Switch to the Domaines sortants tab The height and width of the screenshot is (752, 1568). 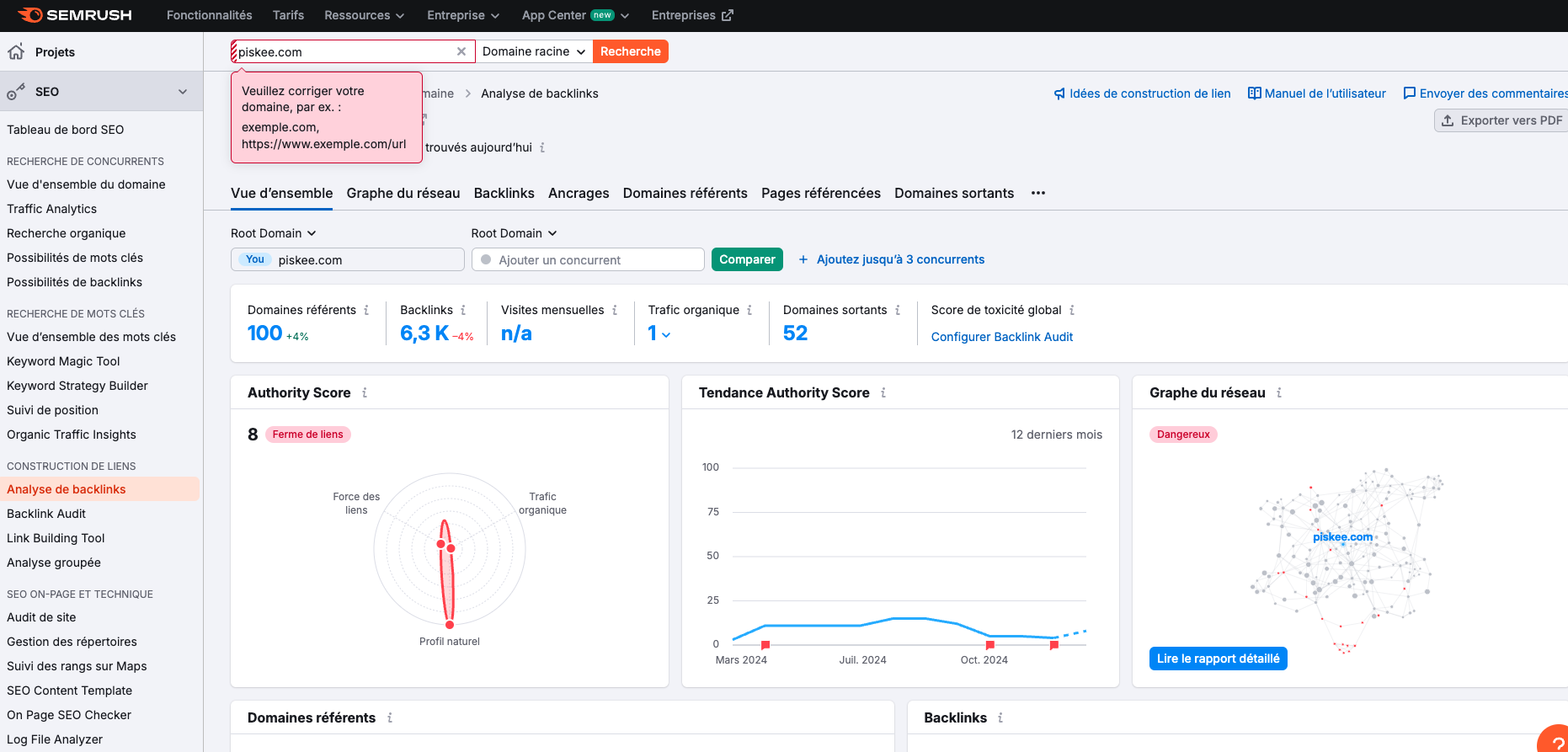click(x=954, y=193)
